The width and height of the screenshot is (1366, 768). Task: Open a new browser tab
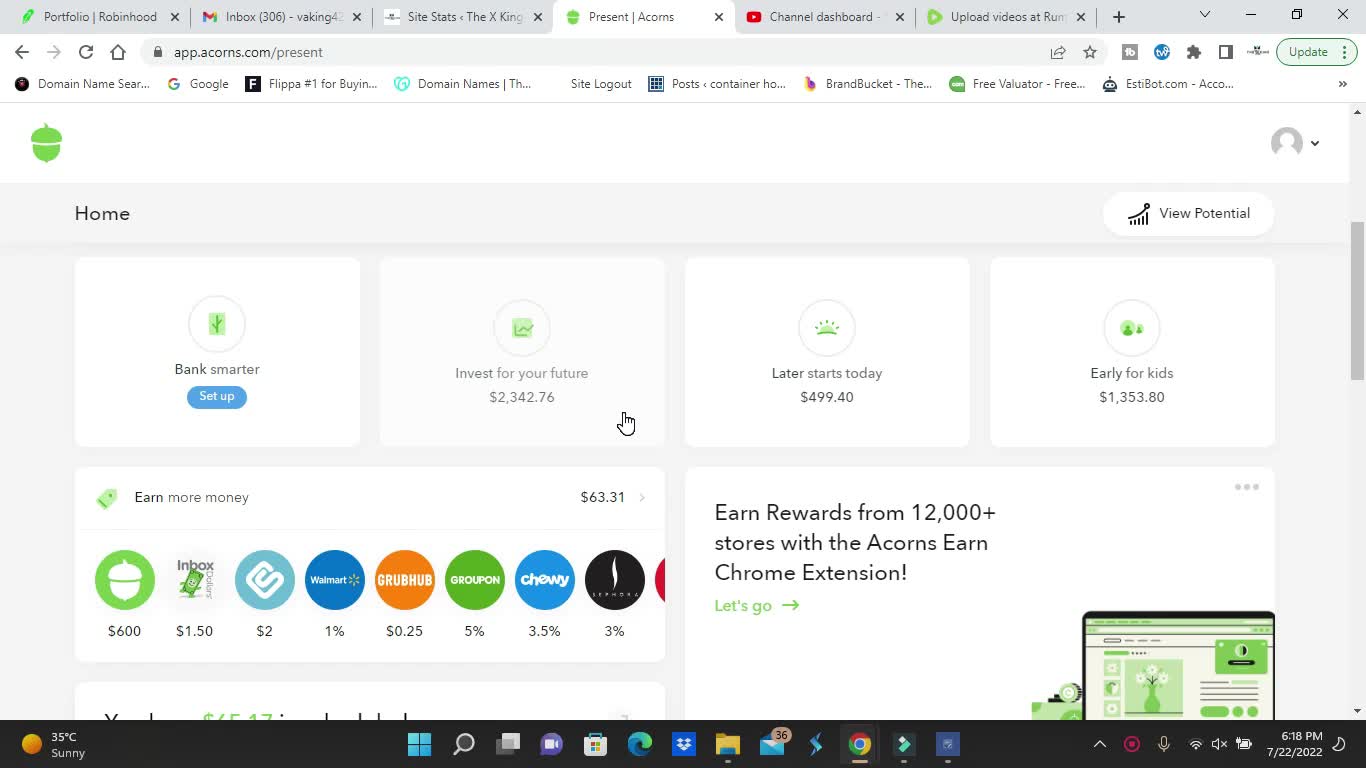point(1119,17)
